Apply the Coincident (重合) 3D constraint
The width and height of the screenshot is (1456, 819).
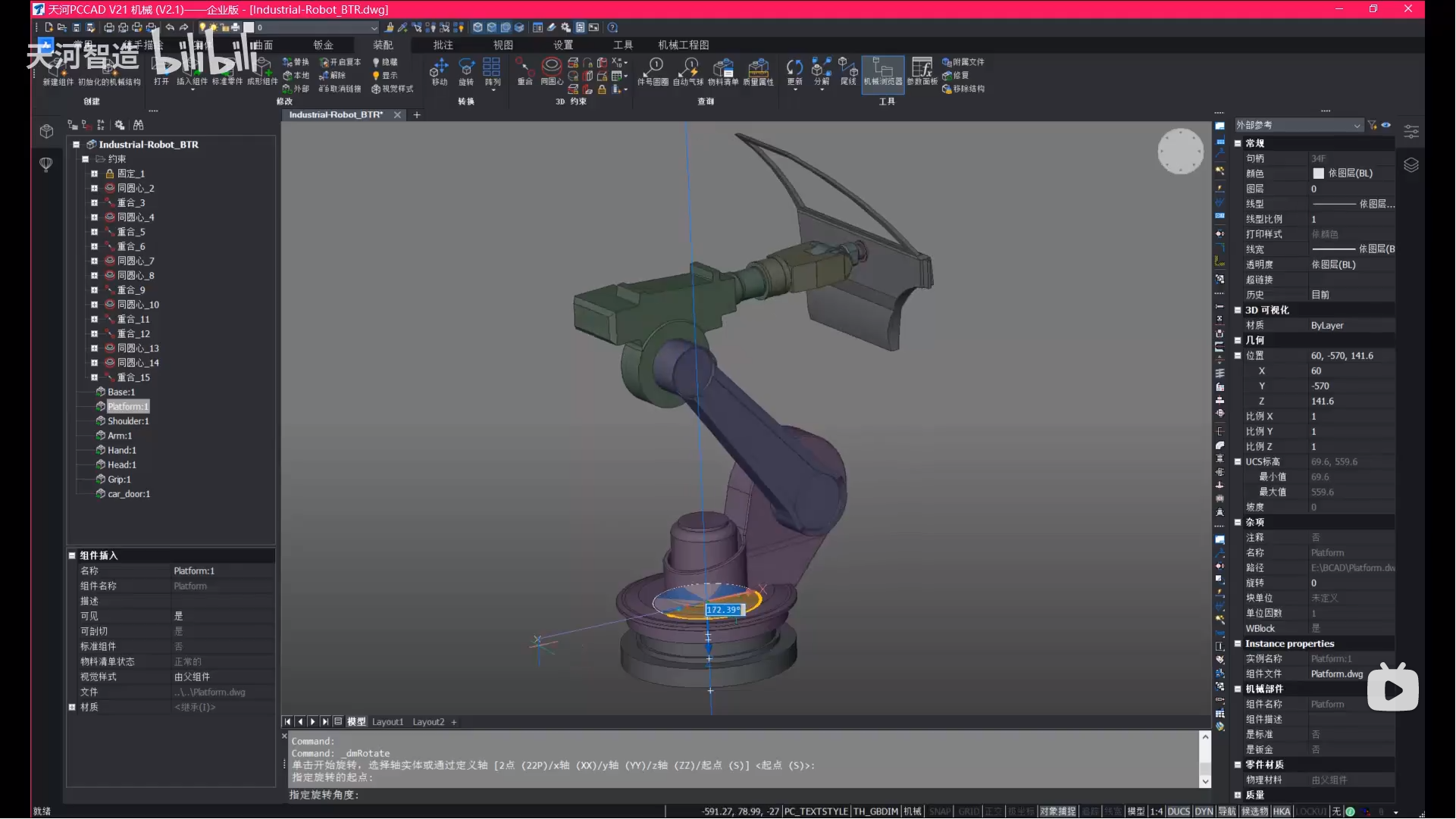[x=524, y=72]
